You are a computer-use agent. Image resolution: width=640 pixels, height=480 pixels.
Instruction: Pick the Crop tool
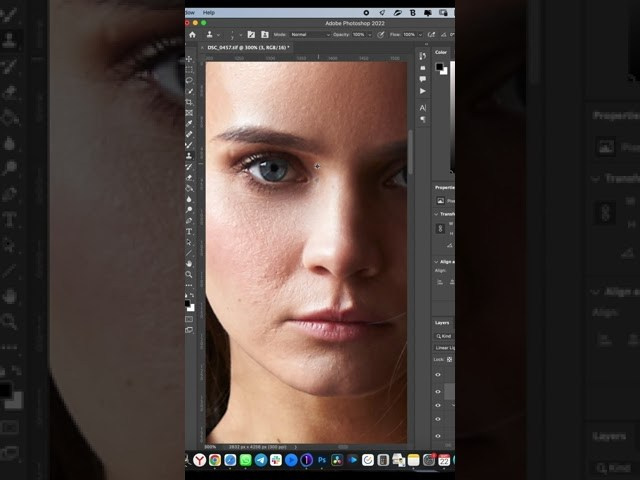tap(189, 102)
